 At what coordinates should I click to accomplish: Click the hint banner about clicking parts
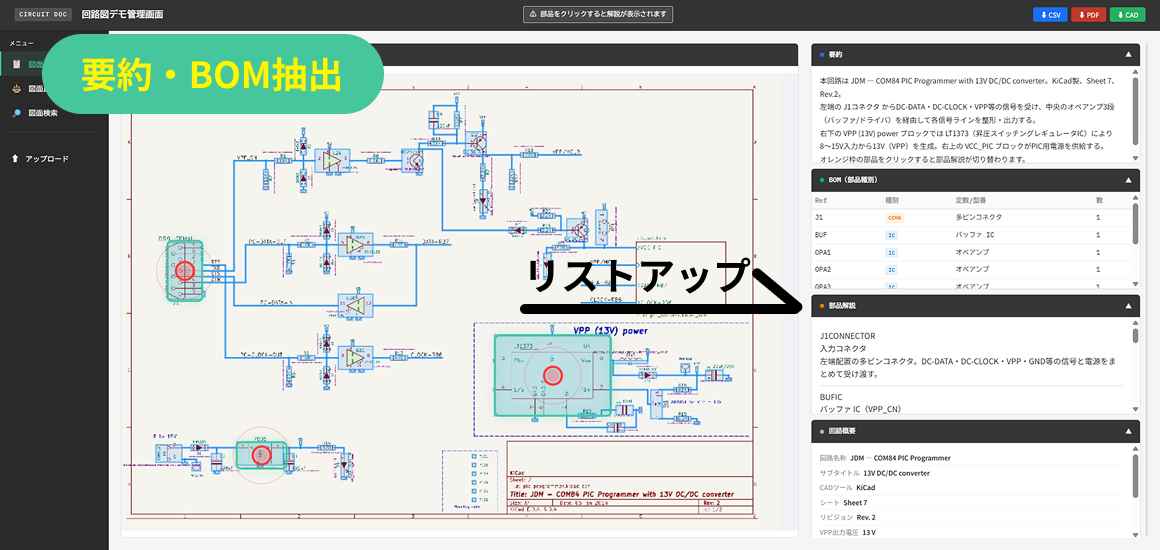(598, 14)
